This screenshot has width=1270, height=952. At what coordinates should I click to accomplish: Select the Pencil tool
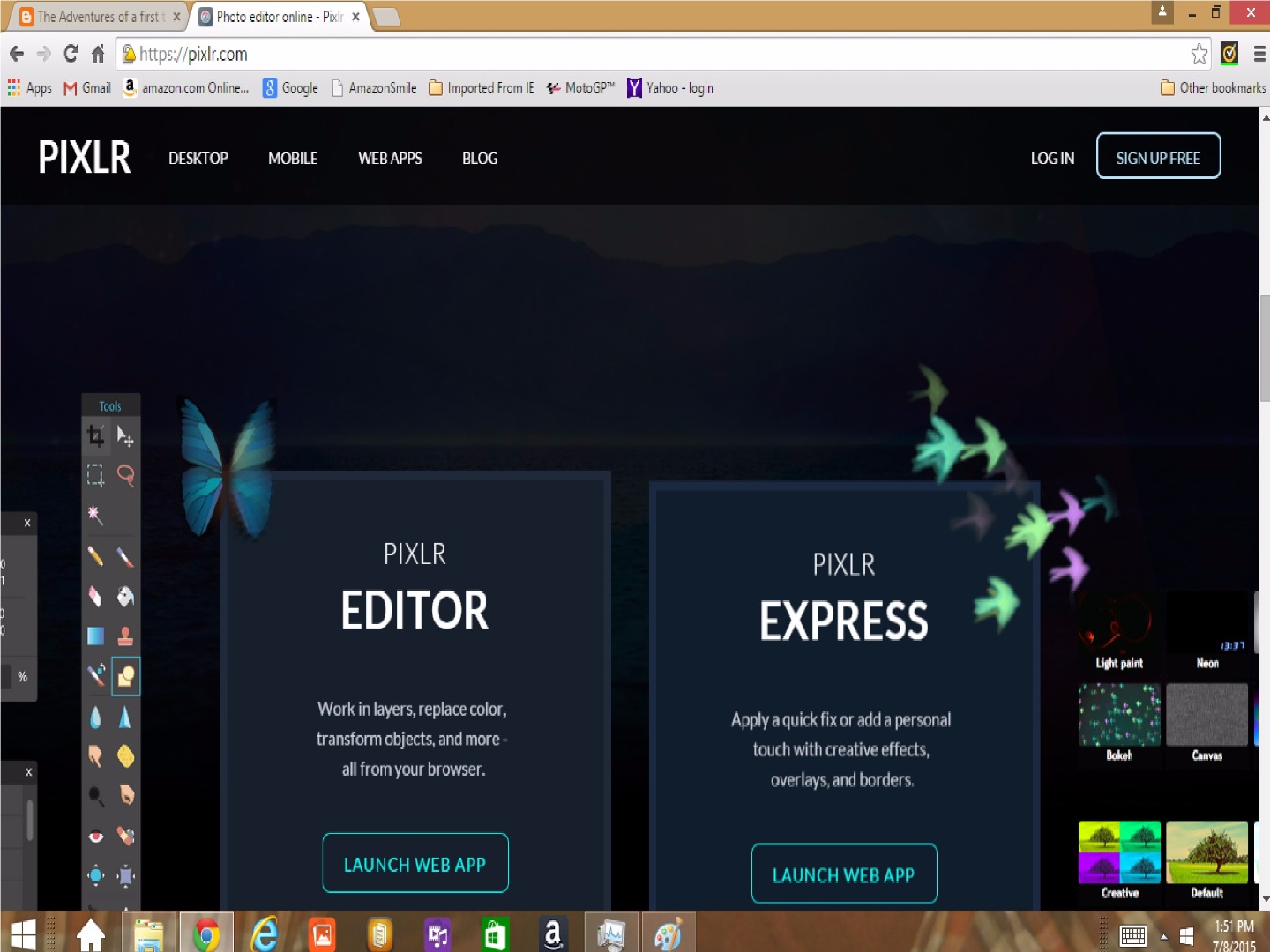96,556
